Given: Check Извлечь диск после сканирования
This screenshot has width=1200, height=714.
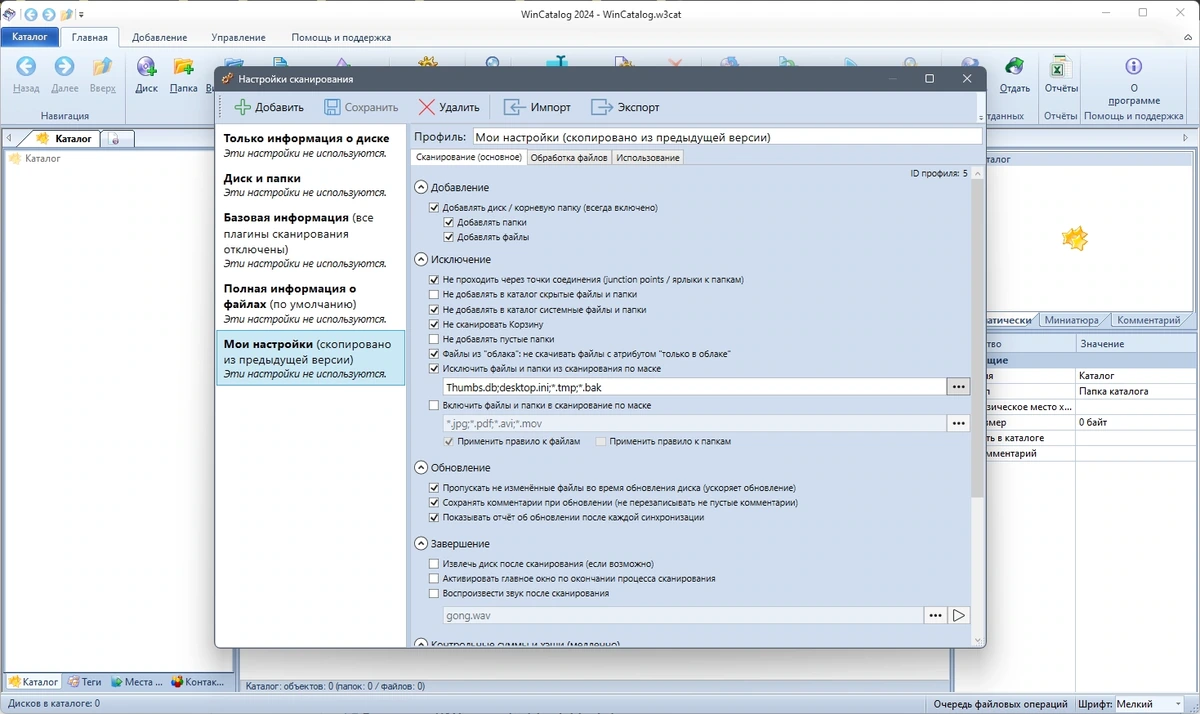Looking at the screenshot, I should tap(433, 564).
